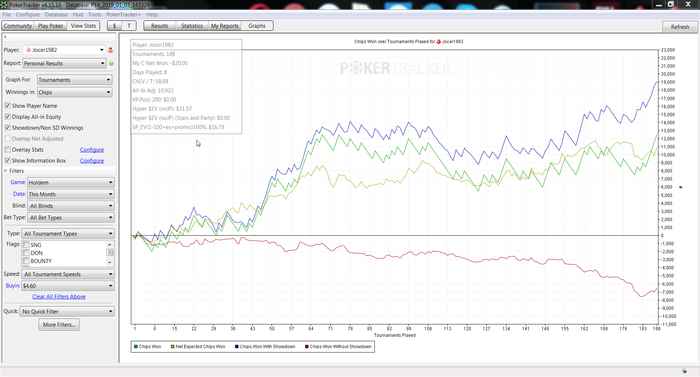The image size is (700, 377).
Task: Click the player profile icon next to Jocer1982
Action: click(110, 50)
